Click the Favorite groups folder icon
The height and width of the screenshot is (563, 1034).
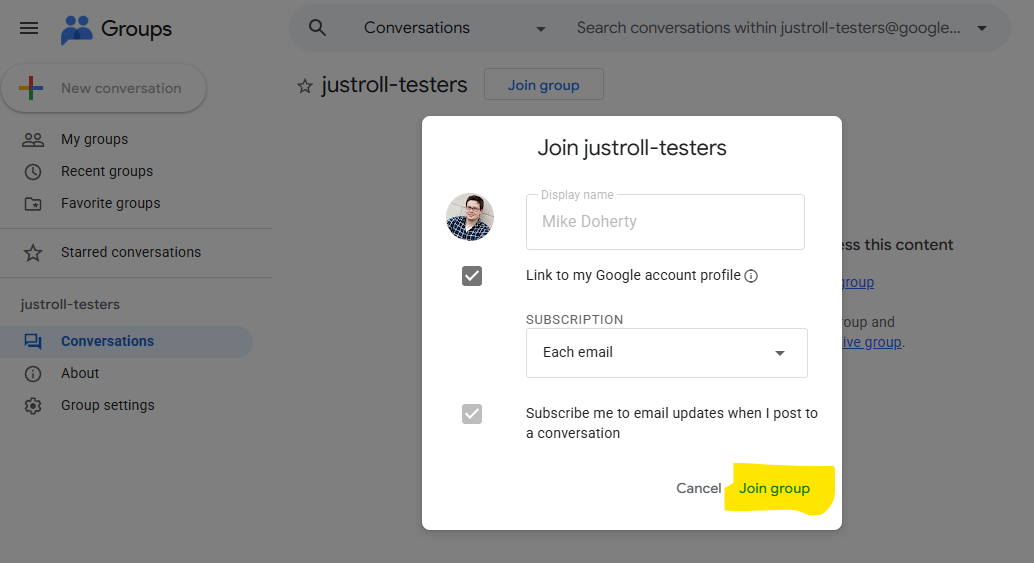pos(33,204)
